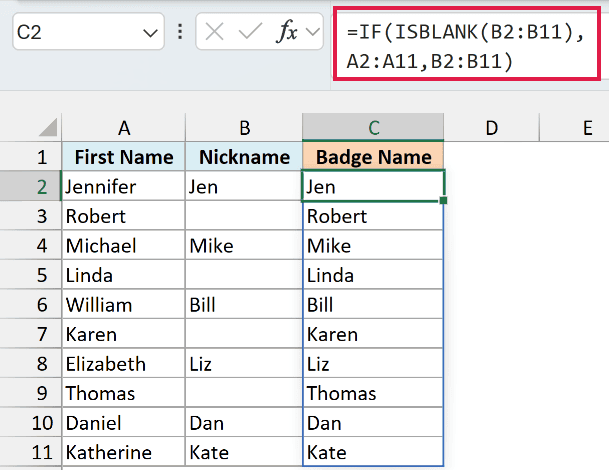609x470 pixels.
Task: Select Badge Name cell C8 'Liz'
Action: (373, 364)
